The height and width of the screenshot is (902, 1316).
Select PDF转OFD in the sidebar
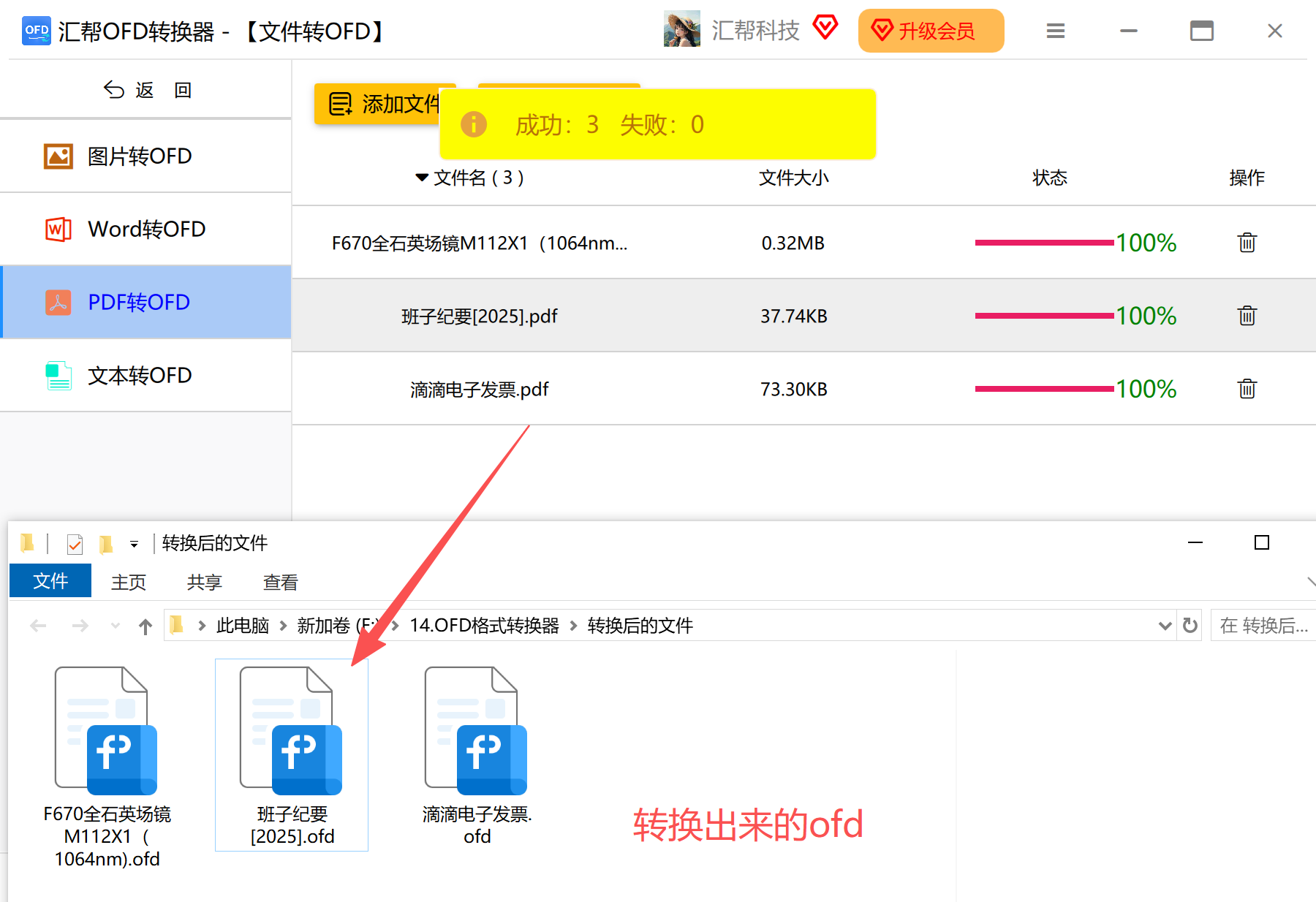click(145, 303)
